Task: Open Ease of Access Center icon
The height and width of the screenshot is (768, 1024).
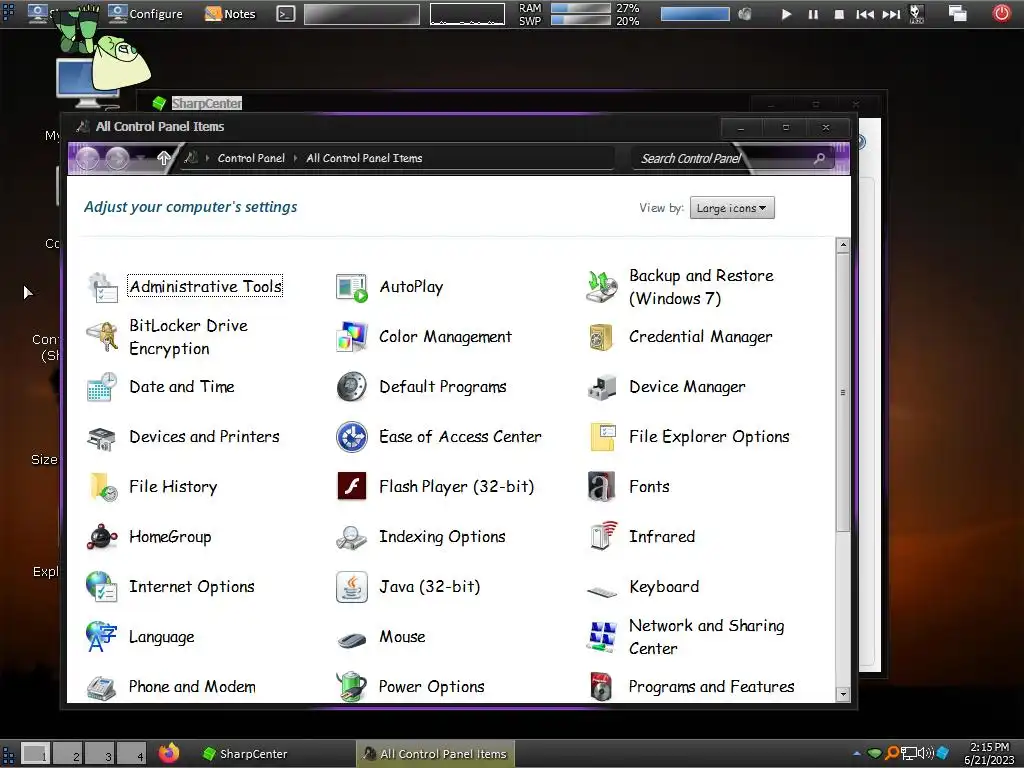Action: pos(352,437)
